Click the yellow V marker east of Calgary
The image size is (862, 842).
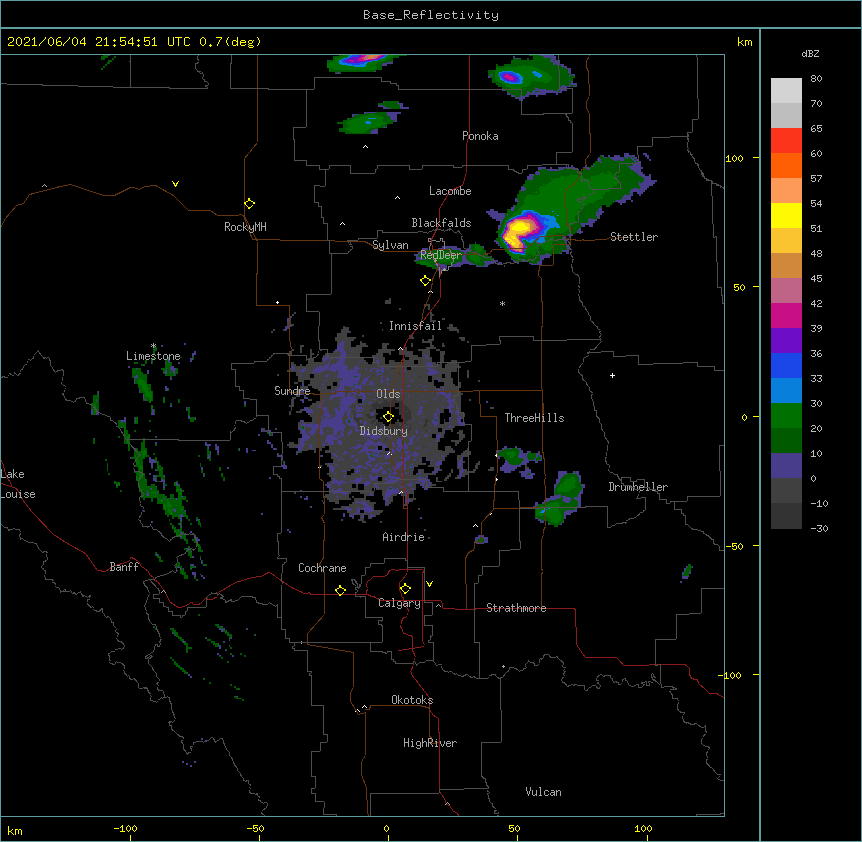[429, 584]
